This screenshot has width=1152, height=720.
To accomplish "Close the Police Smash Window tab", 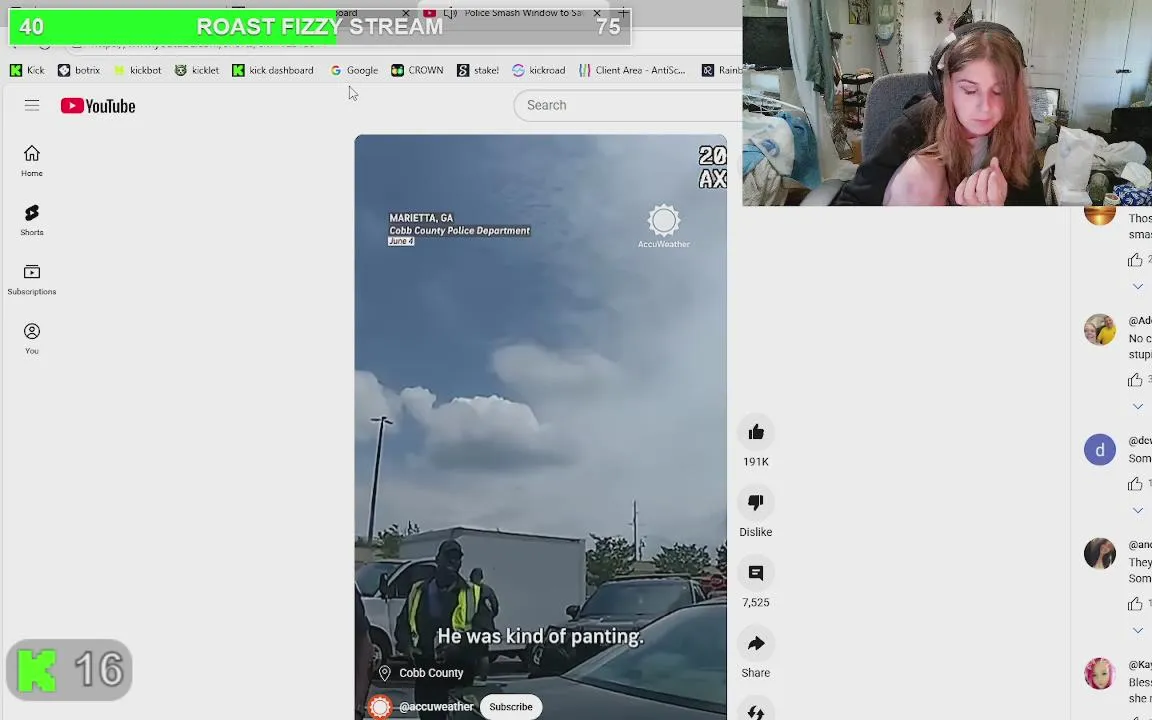I will pyautogui.click(x=597, y=12).
